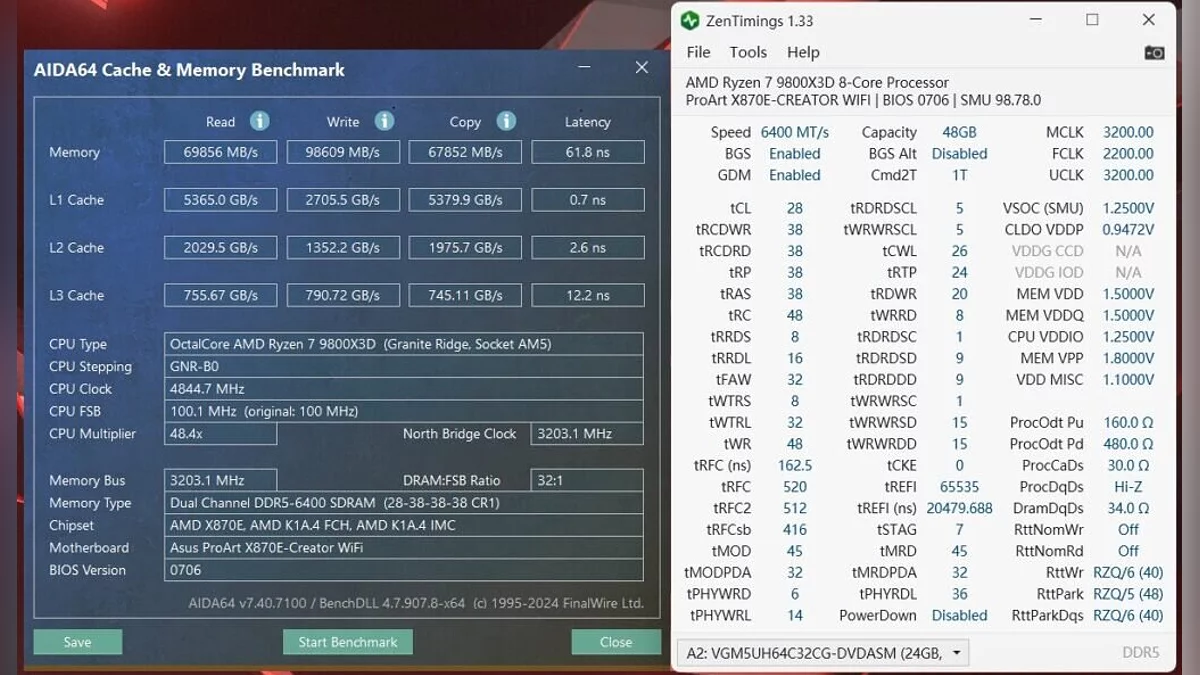The image size is (1200, 675).
Task: Click DRAM:FSB Ratio value 32:1
Action: point(587,481)
